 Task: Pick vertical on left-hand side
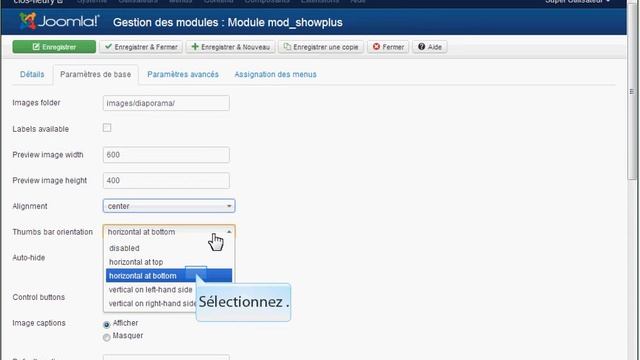151,290
